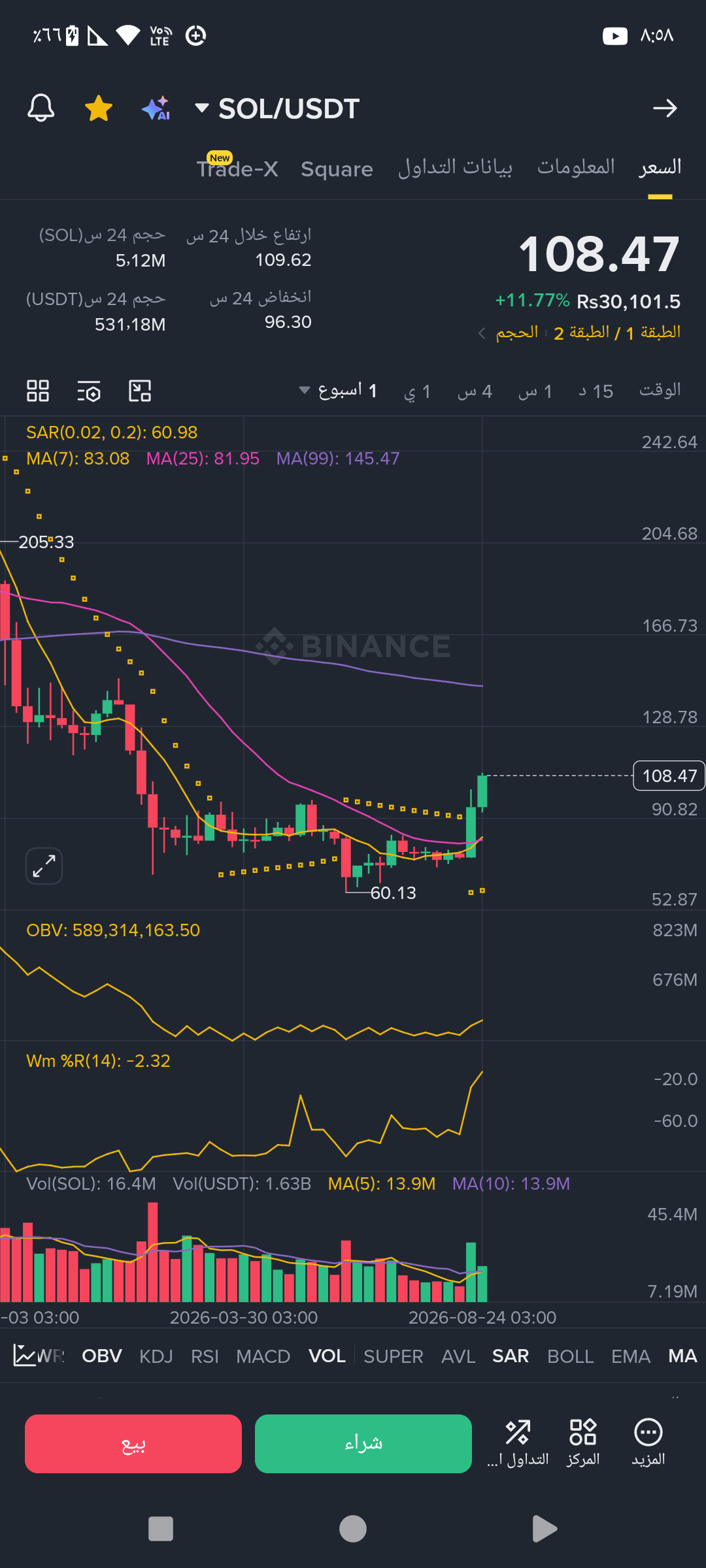Viewport: 706px width, 1568px height.
Task: Tap the Wm %R(14): -2.32 label
Action: click(x=98, y=1061)
